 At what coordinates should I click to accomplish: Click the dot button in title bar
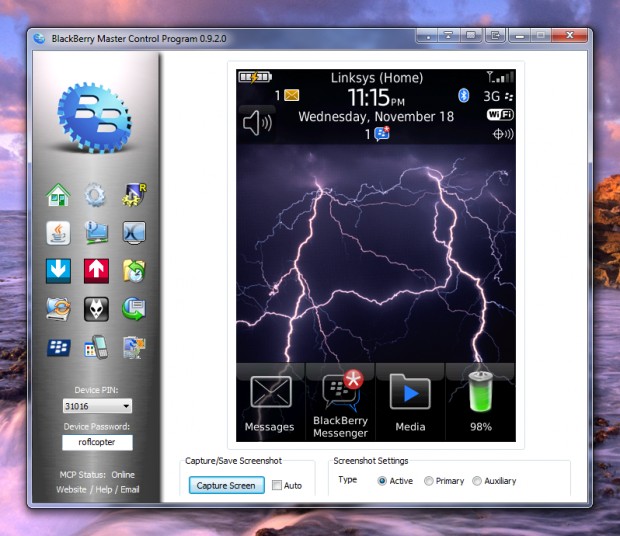click(x=427, y=36)
